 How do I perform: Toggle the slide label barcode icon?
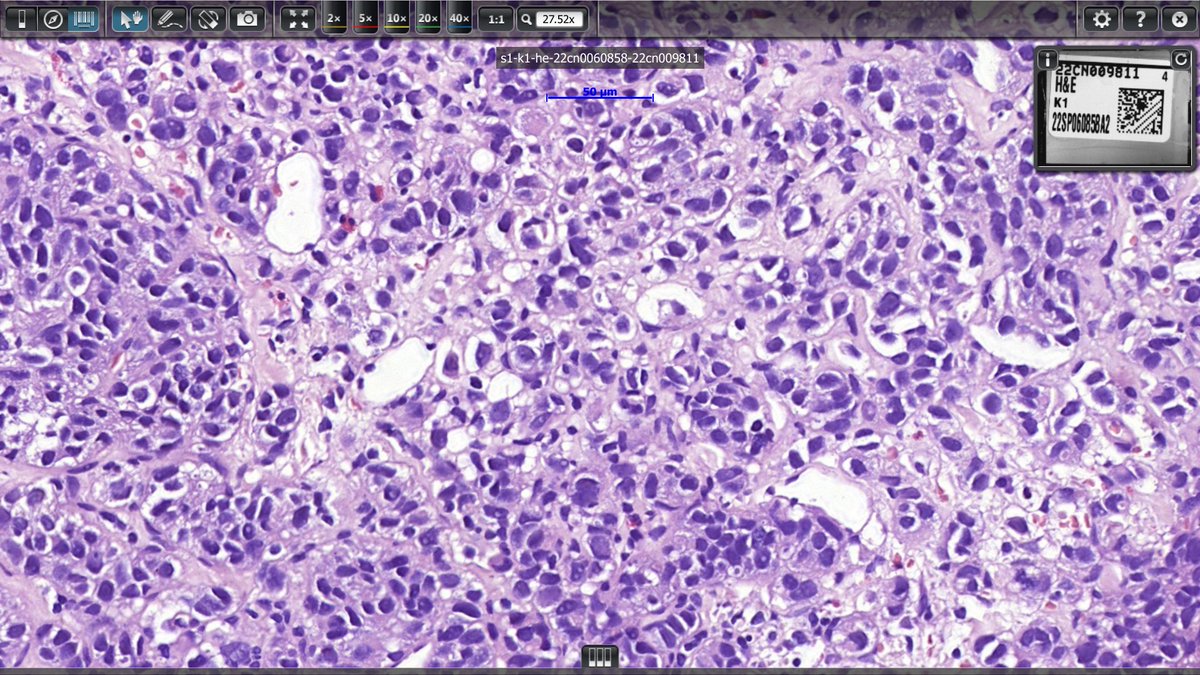[x=84, y=19]
